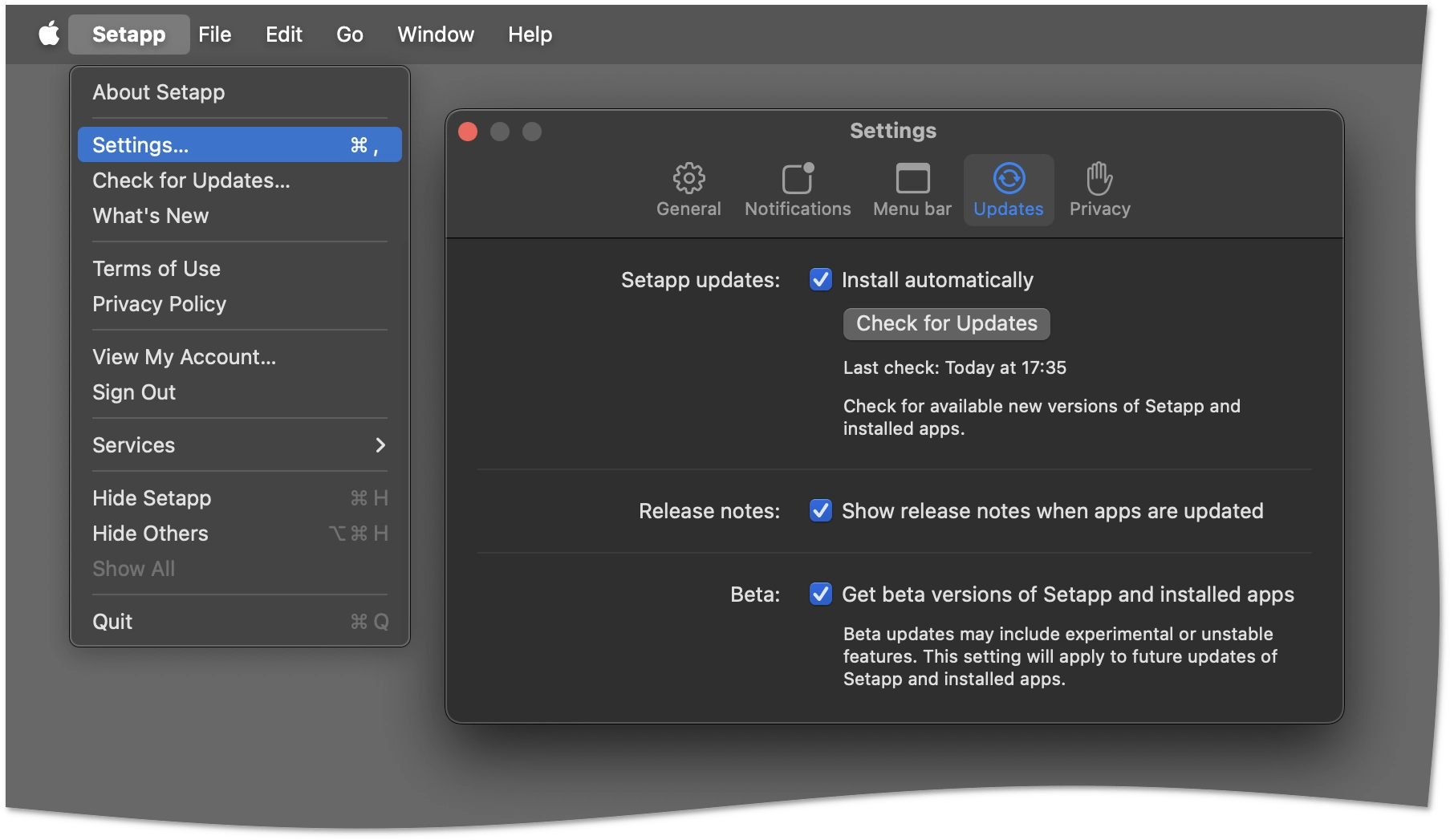Disable Get beta versions checkbox
Image resolution: width=1450 pixels, height=840 pixels.
pyautogui.click(x=821, y=594)
